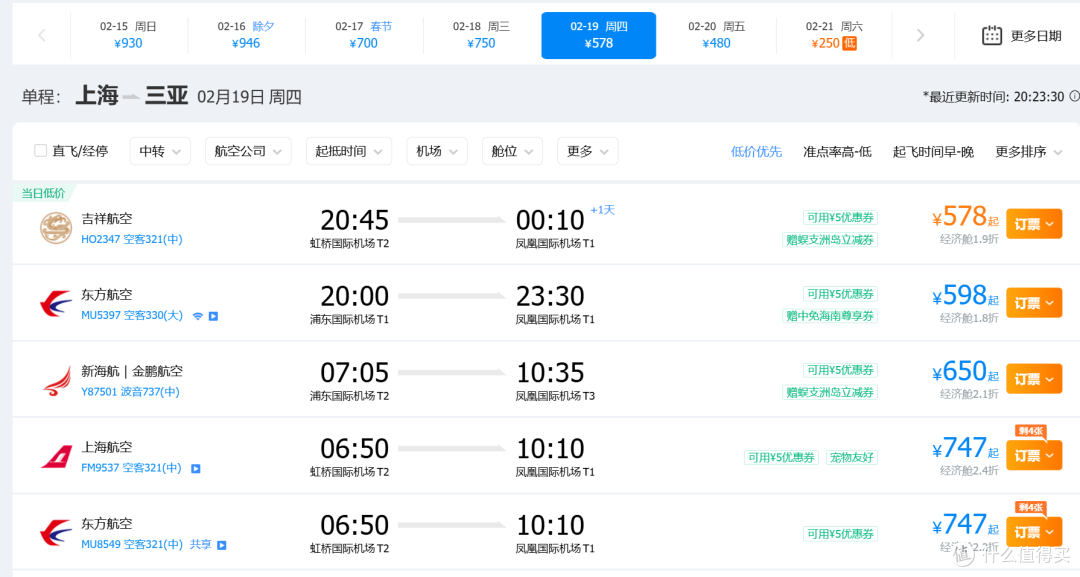The width and height of the screenshot is (1080, 577).
Task: Click departure time 20:45
Action: pyautogui.click(x=354, y=220)
